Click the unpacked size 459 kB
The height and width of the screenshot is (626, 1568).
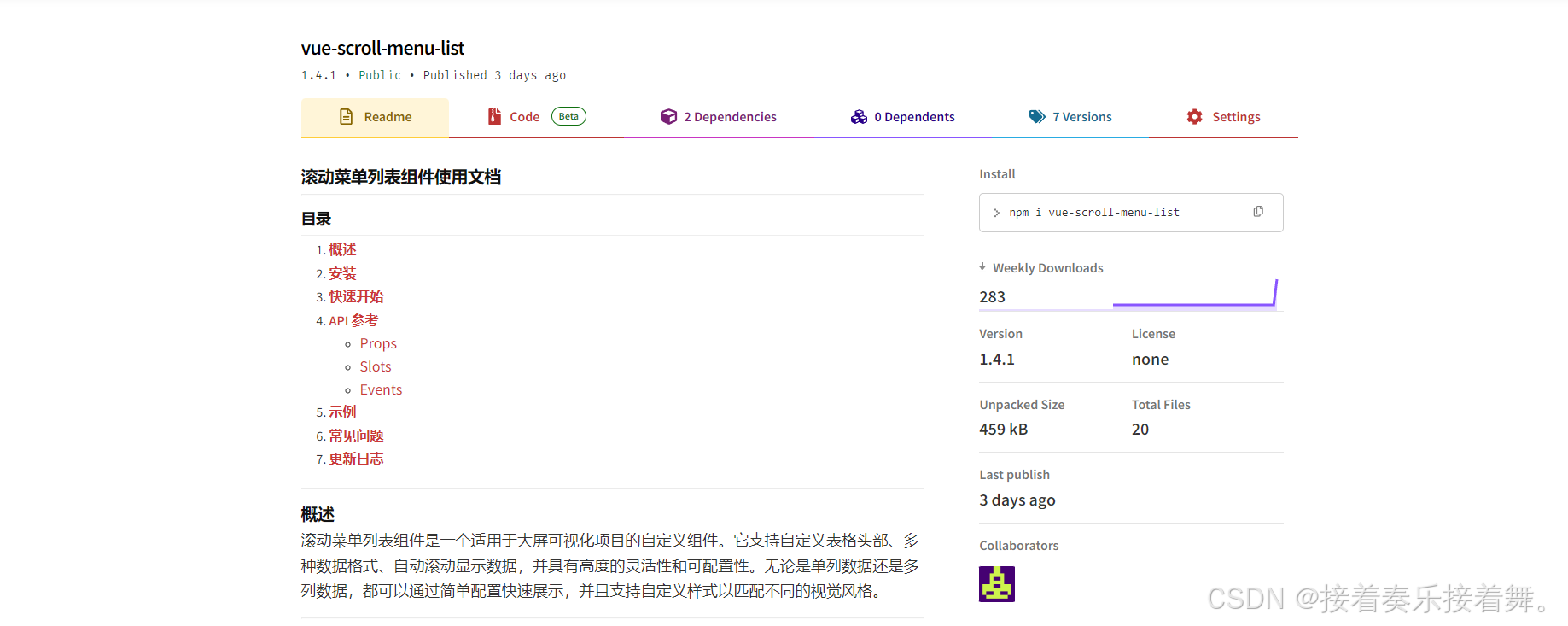[x=1003, y=430]
